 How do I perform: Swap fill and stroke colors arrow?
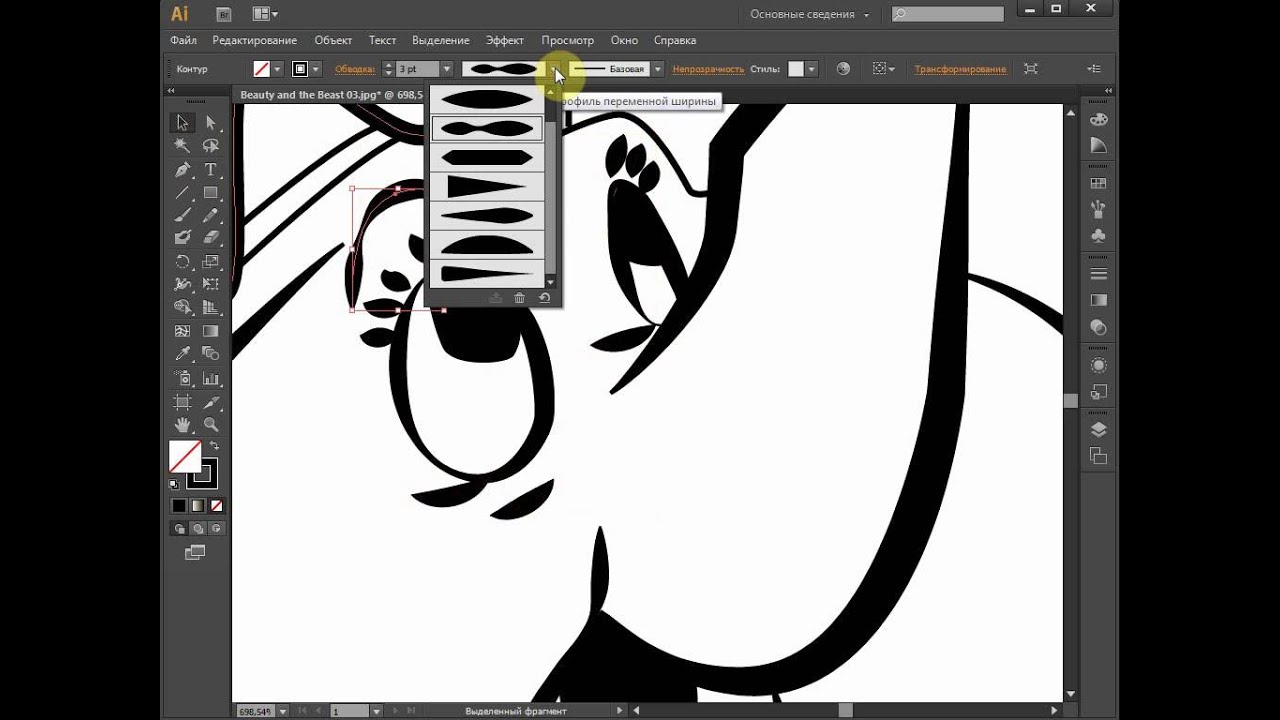pos(213,446)
